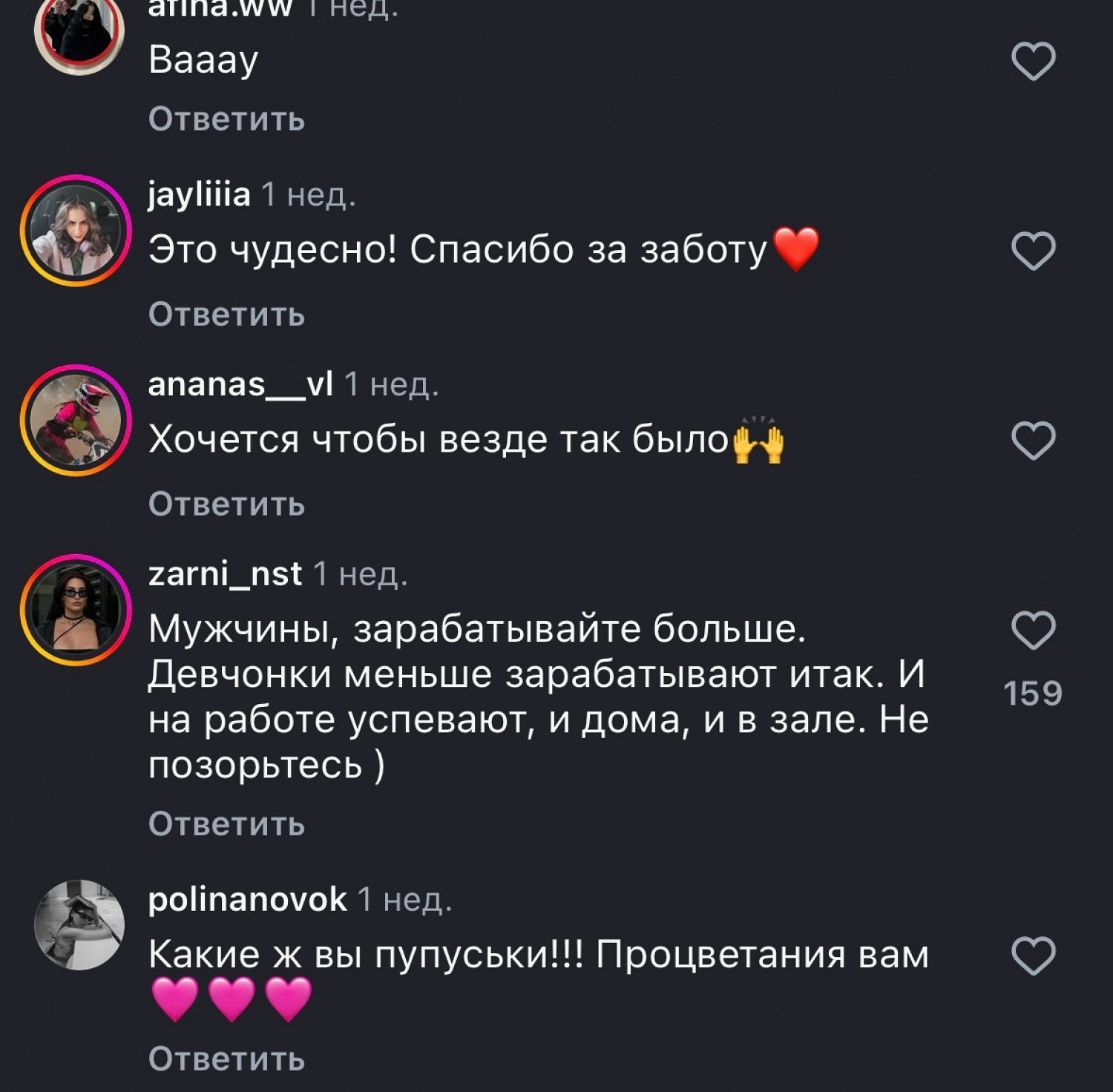The image size is (1113, 1092).
Task: Like polinanovok's comment with pink hearts
Action: [1033, 955]
